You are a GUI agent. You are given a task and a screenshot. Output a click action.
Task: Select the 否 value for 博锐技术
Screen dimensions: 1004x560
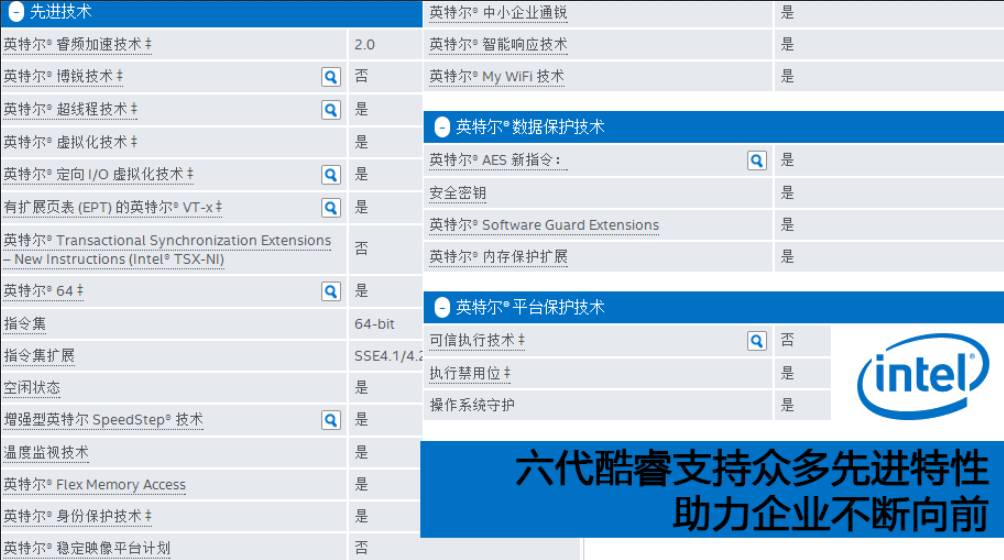(x=361, y=76)
